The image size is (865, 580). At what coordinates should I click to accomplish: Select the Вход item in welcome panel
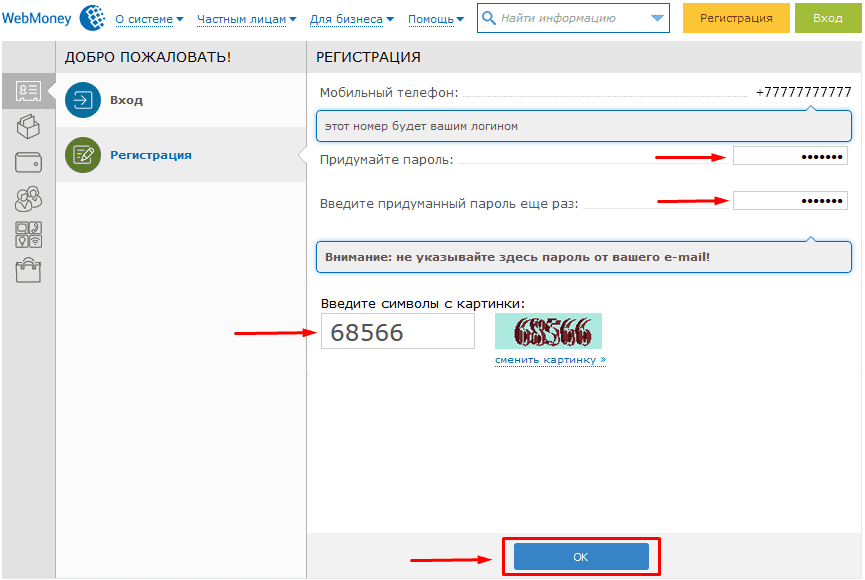click(181, 100)
